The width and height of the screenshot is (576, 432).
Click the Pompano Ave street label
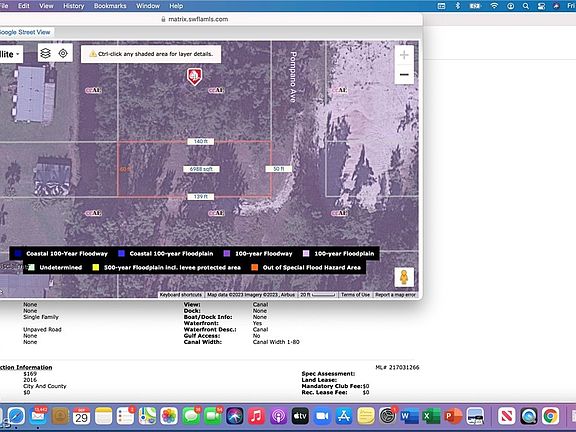293,76
